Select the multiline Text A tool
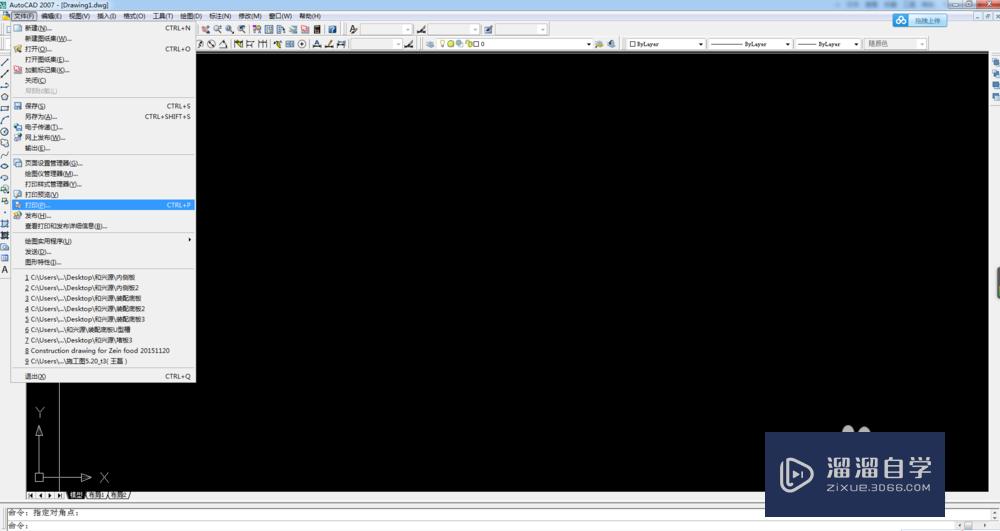The image size is (1000, 531). [4, 270]
